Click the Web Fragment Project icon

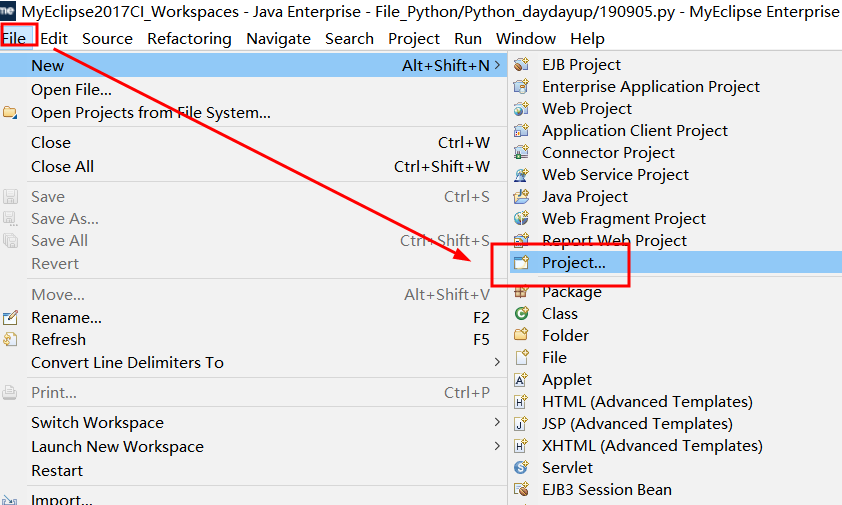point(521,219)
